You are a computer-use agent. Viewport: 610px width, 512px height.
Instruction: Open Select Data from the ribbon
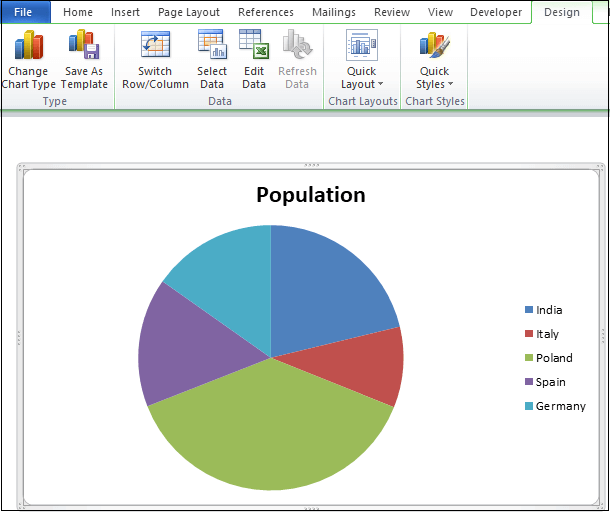pos(211,46)
